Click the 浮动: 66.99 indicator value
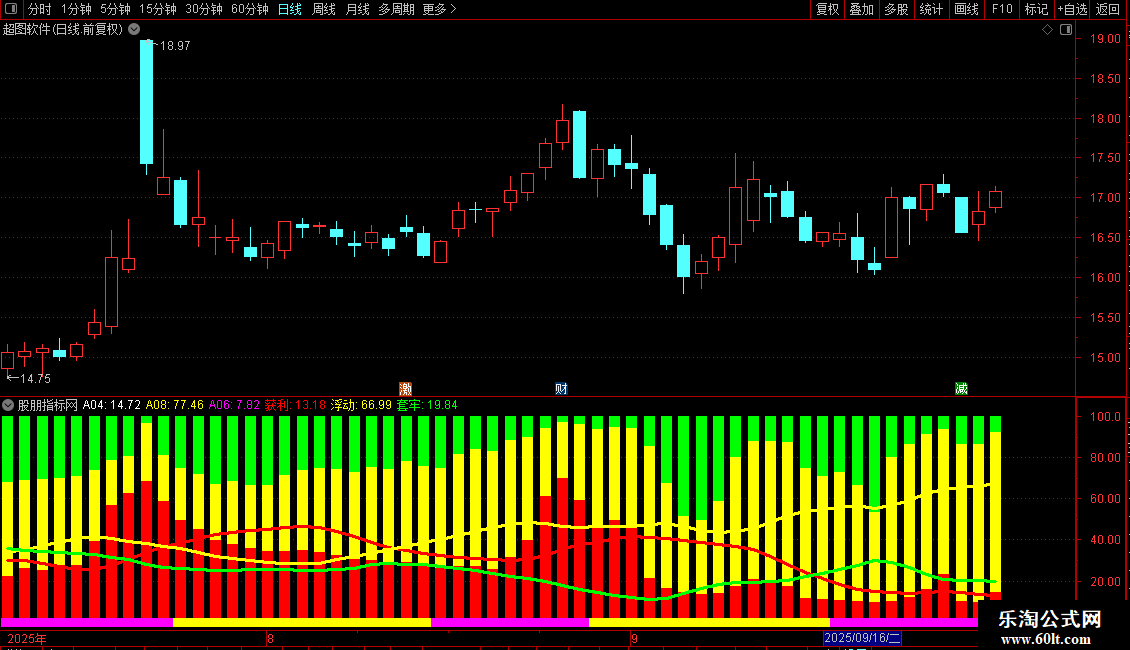The image size is (1130, 650). [x=361, y=405]
